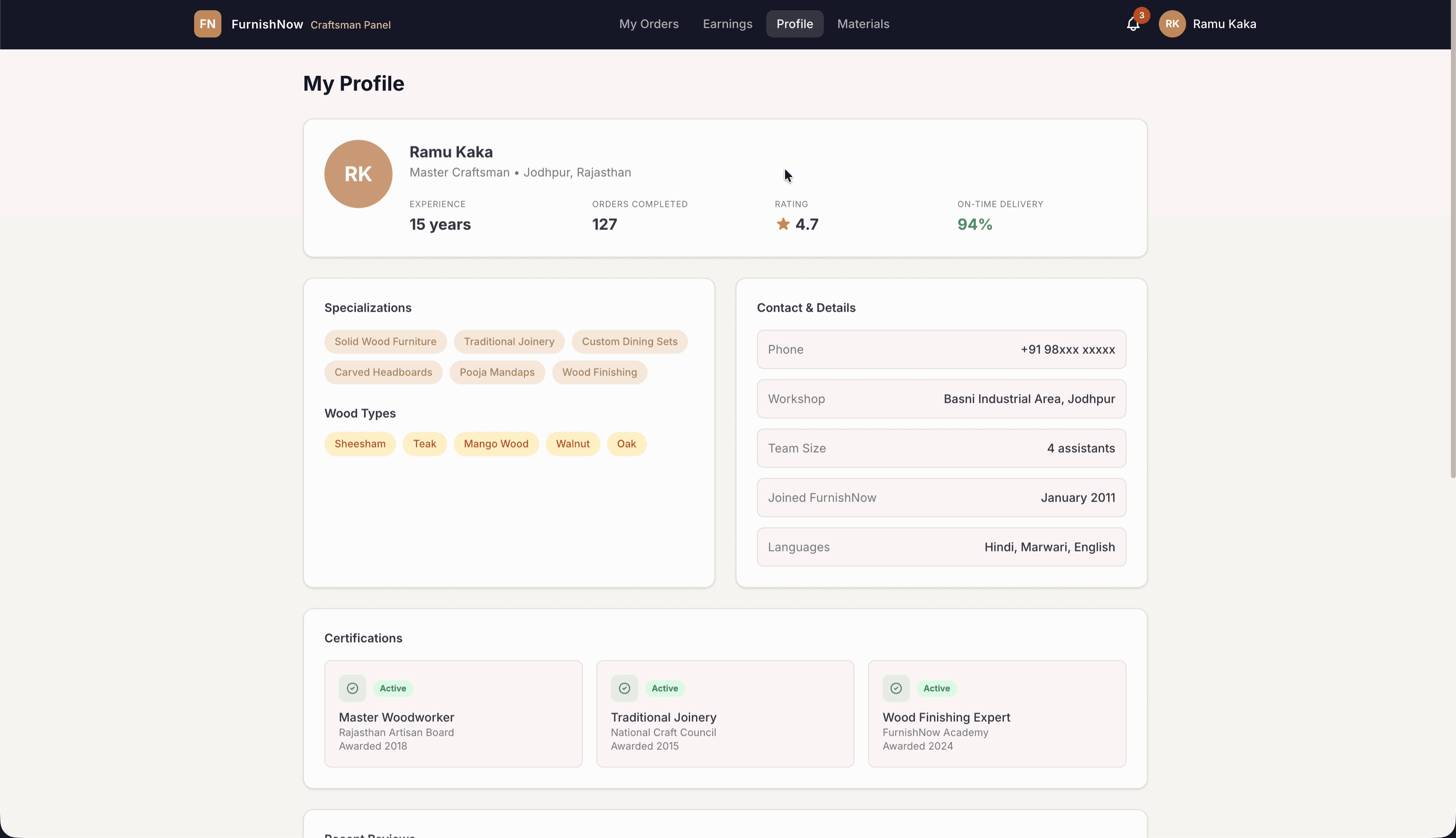Screen dimensions: 1456x838
Task: Select the Sheesham wood type chip
Action: click(360, 444)
